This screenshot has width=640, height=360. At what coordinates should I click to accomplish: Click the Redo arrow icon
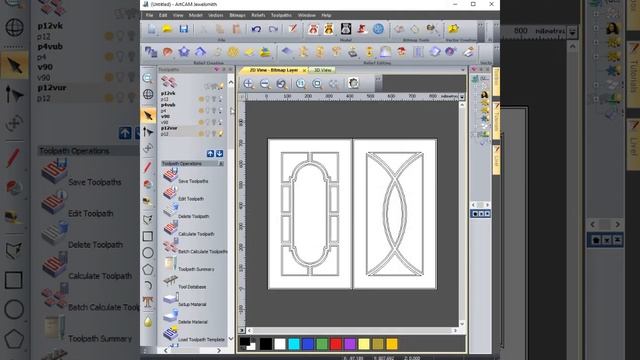[273, 29]
